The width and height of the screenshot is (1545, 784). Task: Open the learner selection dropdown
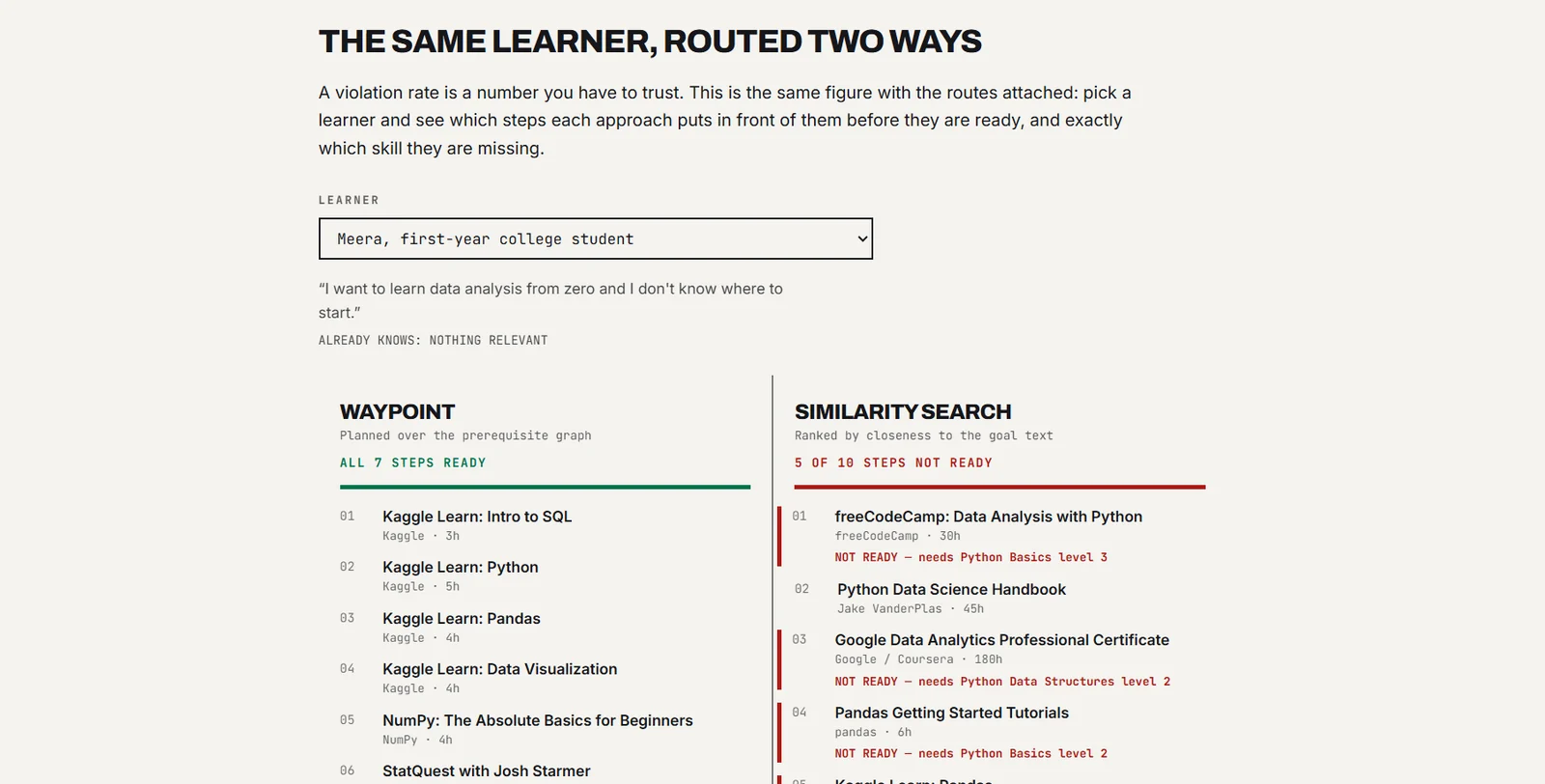(595, 238)
